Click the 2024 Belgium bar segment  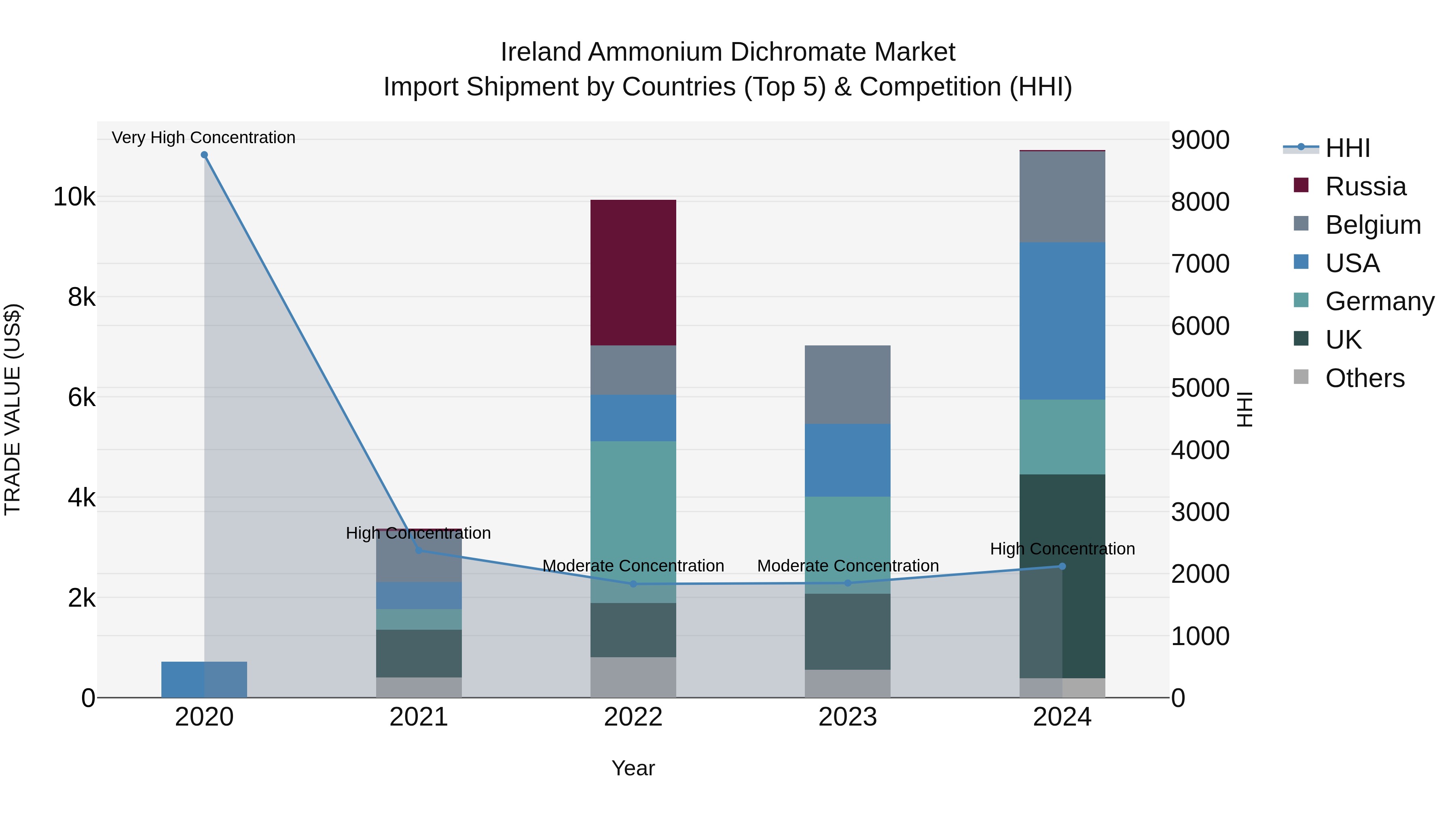tap(1062, 197)
